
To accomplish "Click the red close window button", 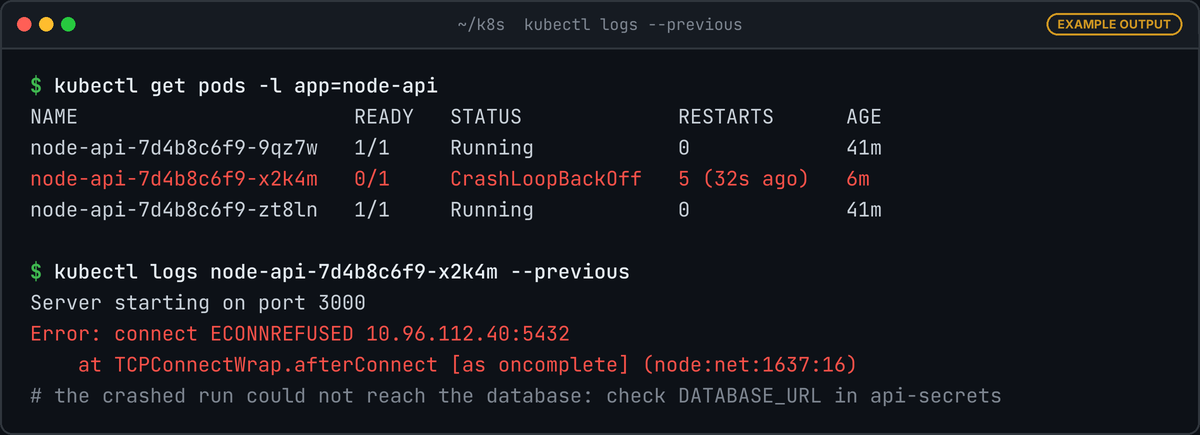I will tap(24, 24).
